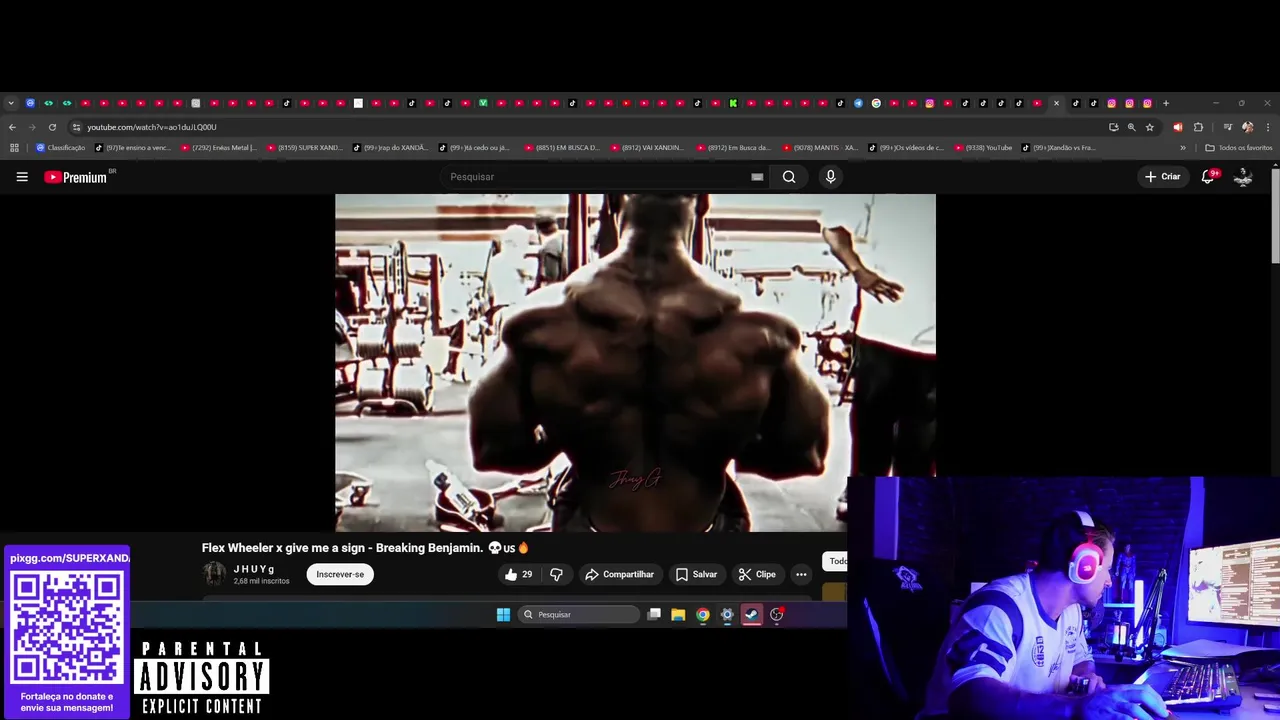Open Task View on the taskbar

click(654, 615)
